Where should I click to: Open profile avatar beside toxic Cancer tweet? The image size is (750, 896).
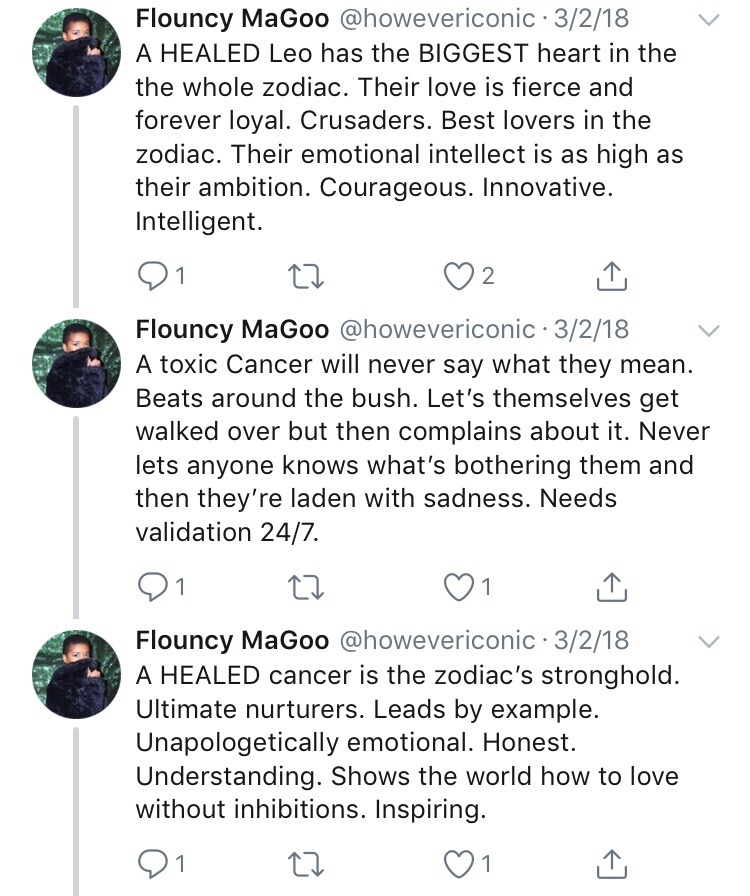tap(76, 364)
